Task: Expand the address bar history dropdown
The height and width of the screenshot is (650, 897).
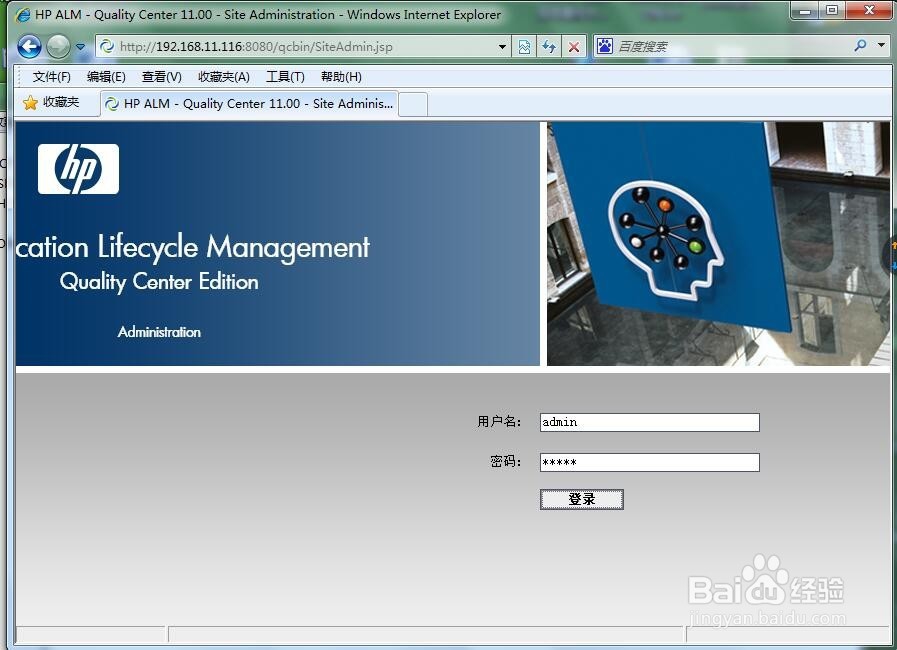Action: 502,47
